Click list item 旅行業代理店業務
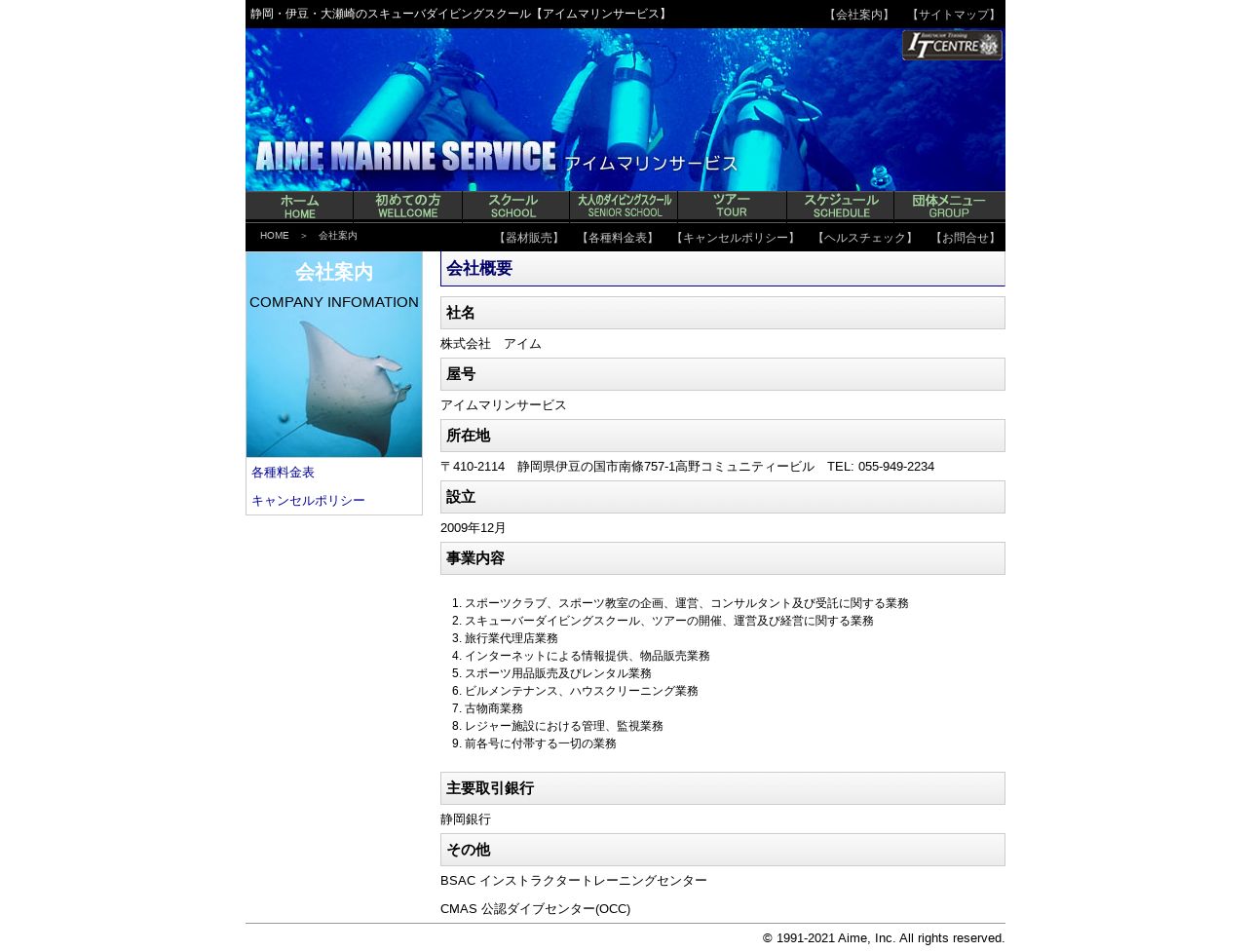Screen dimensions: 1251x952 click(x=511, y=639)
